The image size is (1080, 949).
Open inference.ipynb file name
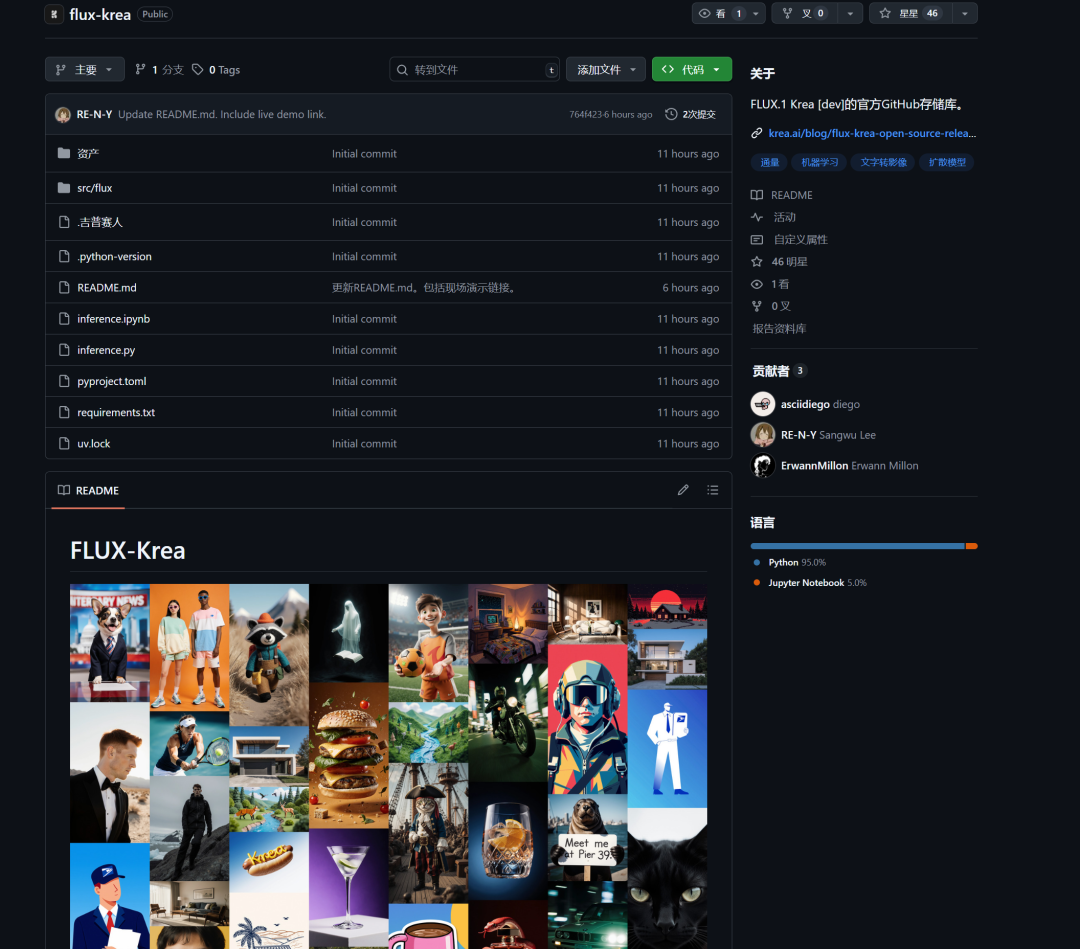click(114, 319)
